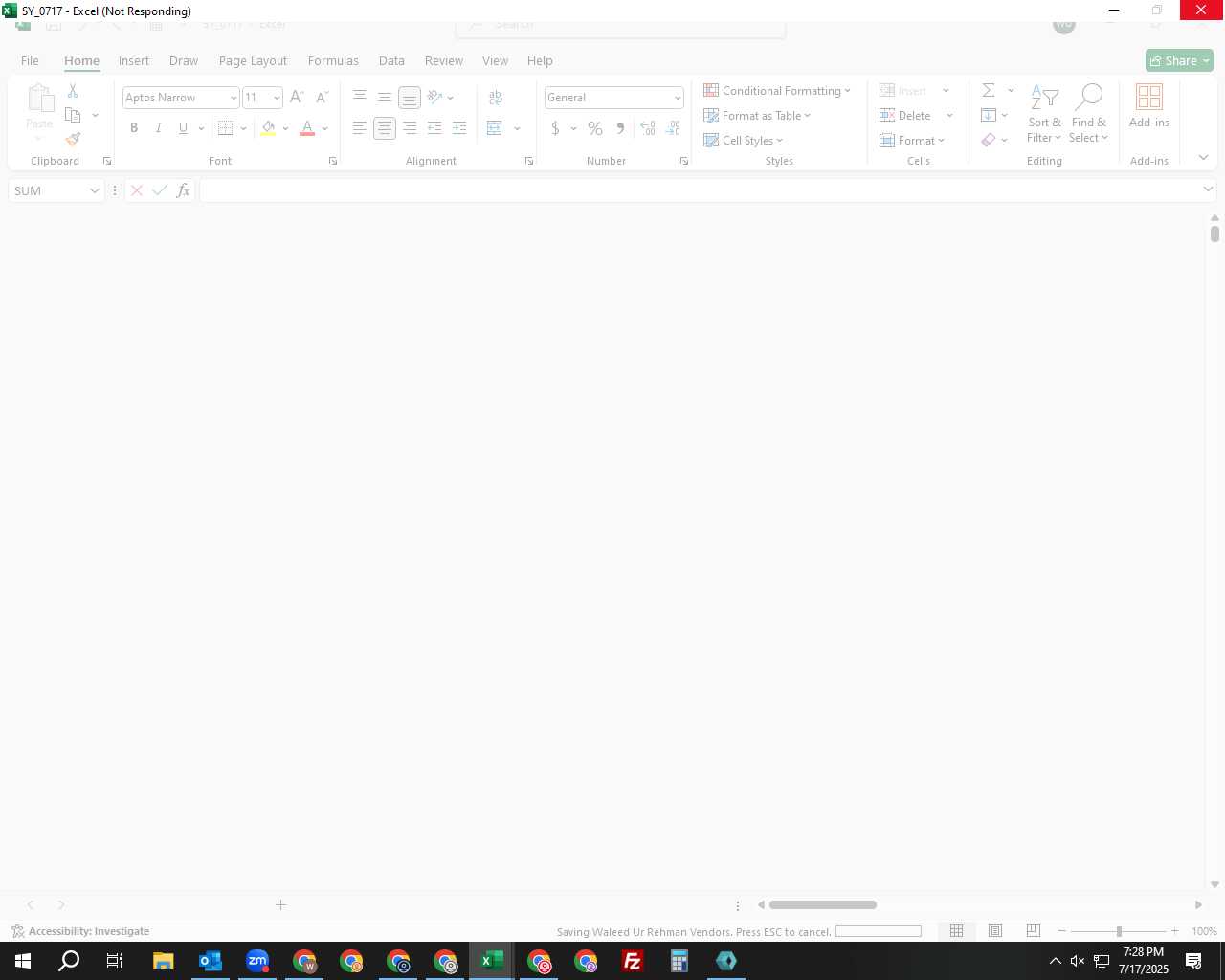Toggle Bottom Align
Image resolution: width=1225 pixels, height=980 pixels.
pos(410,97)
